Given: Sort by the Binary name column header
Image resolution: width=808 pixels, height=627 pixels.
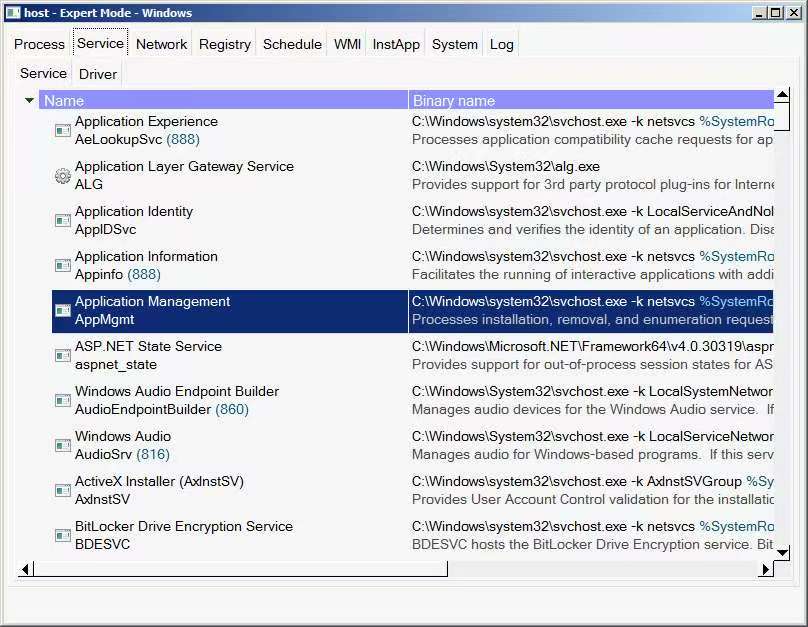Looking at the screenshot, I should [x=590, y=101].
